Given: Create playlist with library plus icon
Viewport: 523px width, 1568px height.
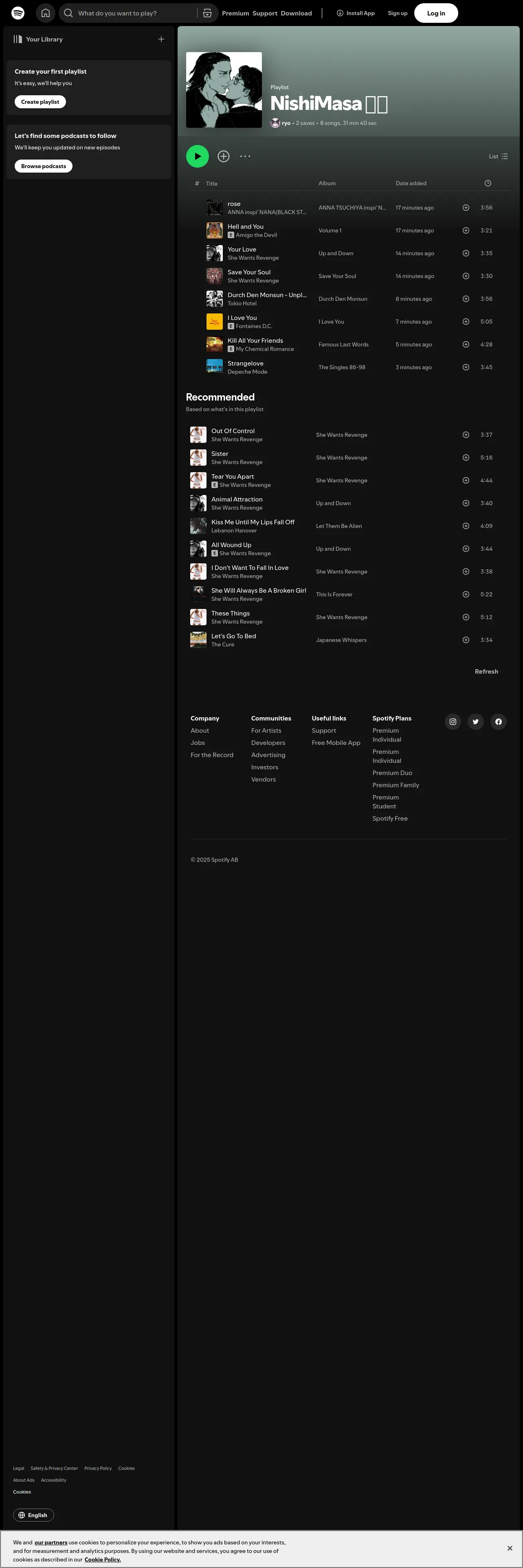Looking at the screenshot, I should click(161, 39).
